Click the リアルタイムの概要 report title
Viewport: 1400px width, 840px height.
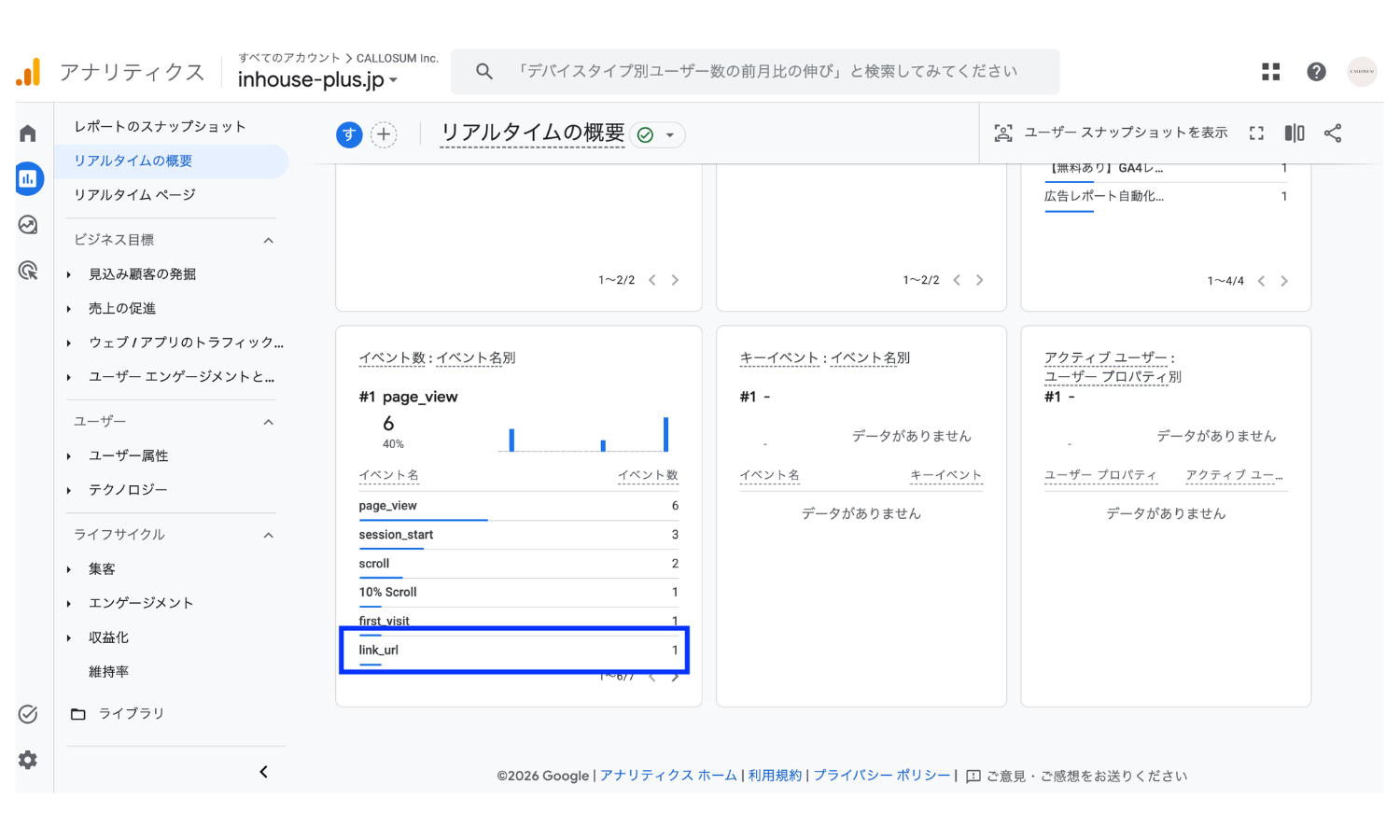click(x=532, y=133)
